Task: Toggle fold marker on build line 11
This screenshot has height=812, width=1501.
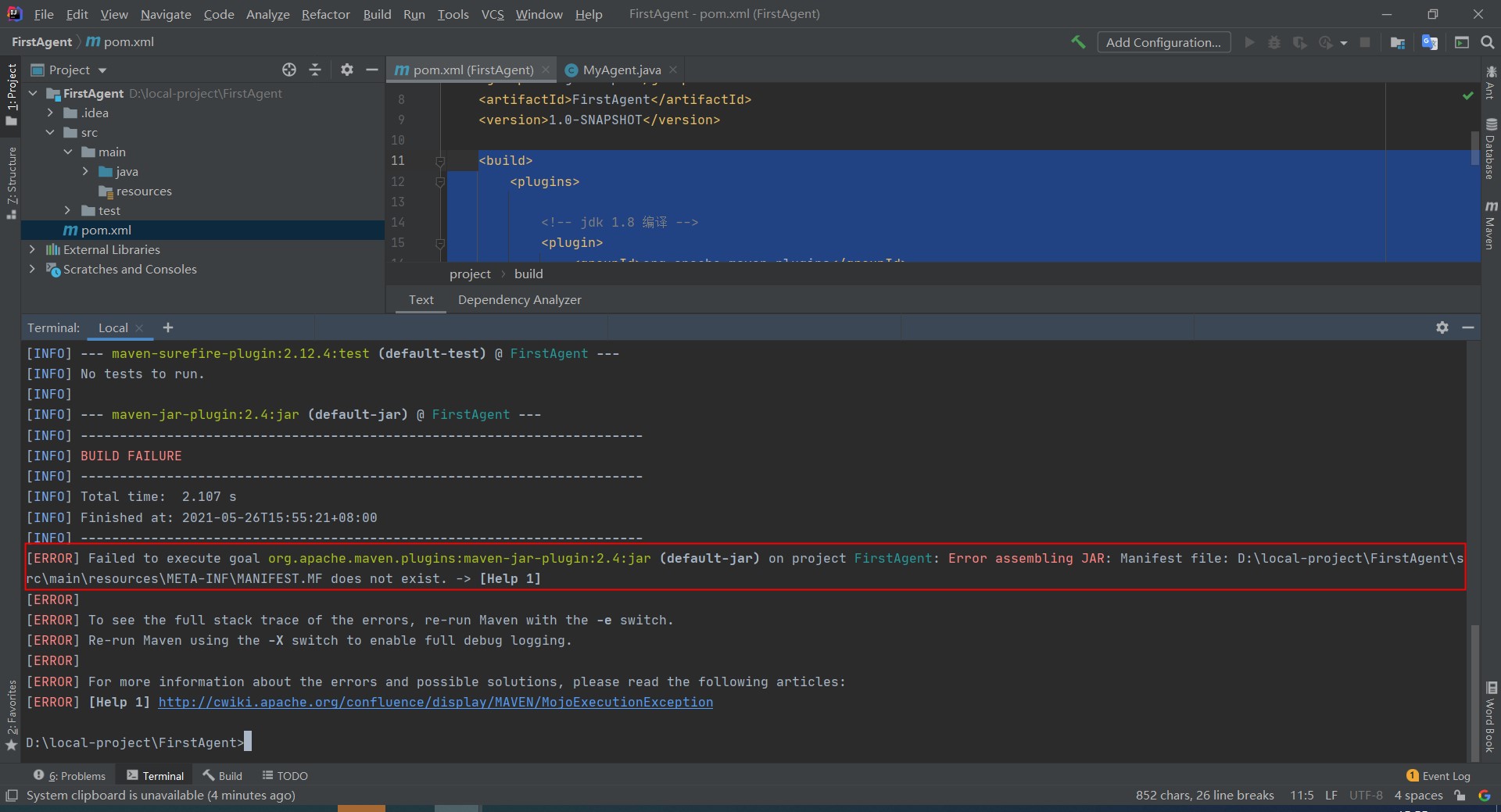Action: click(x=440, y=161)
